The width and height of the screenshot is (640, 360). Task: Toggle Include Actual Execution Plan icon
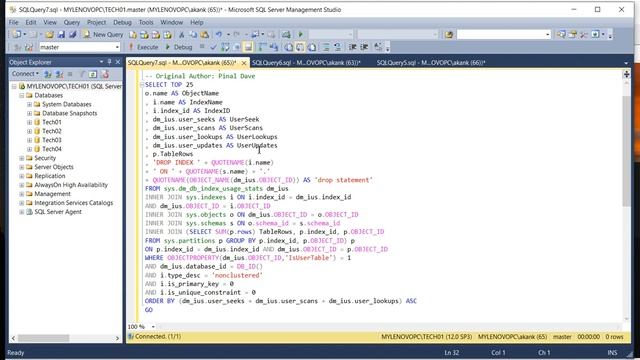coord(262,47)
